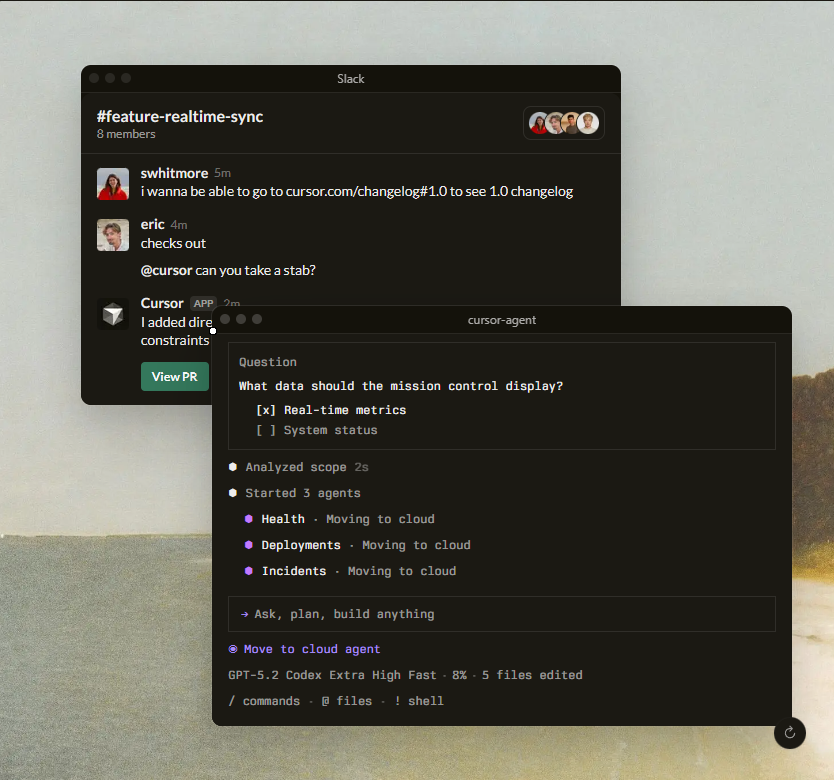This screenshot has height=780, width=834.
Task: Check the System status option
Action: pos(316,430)
